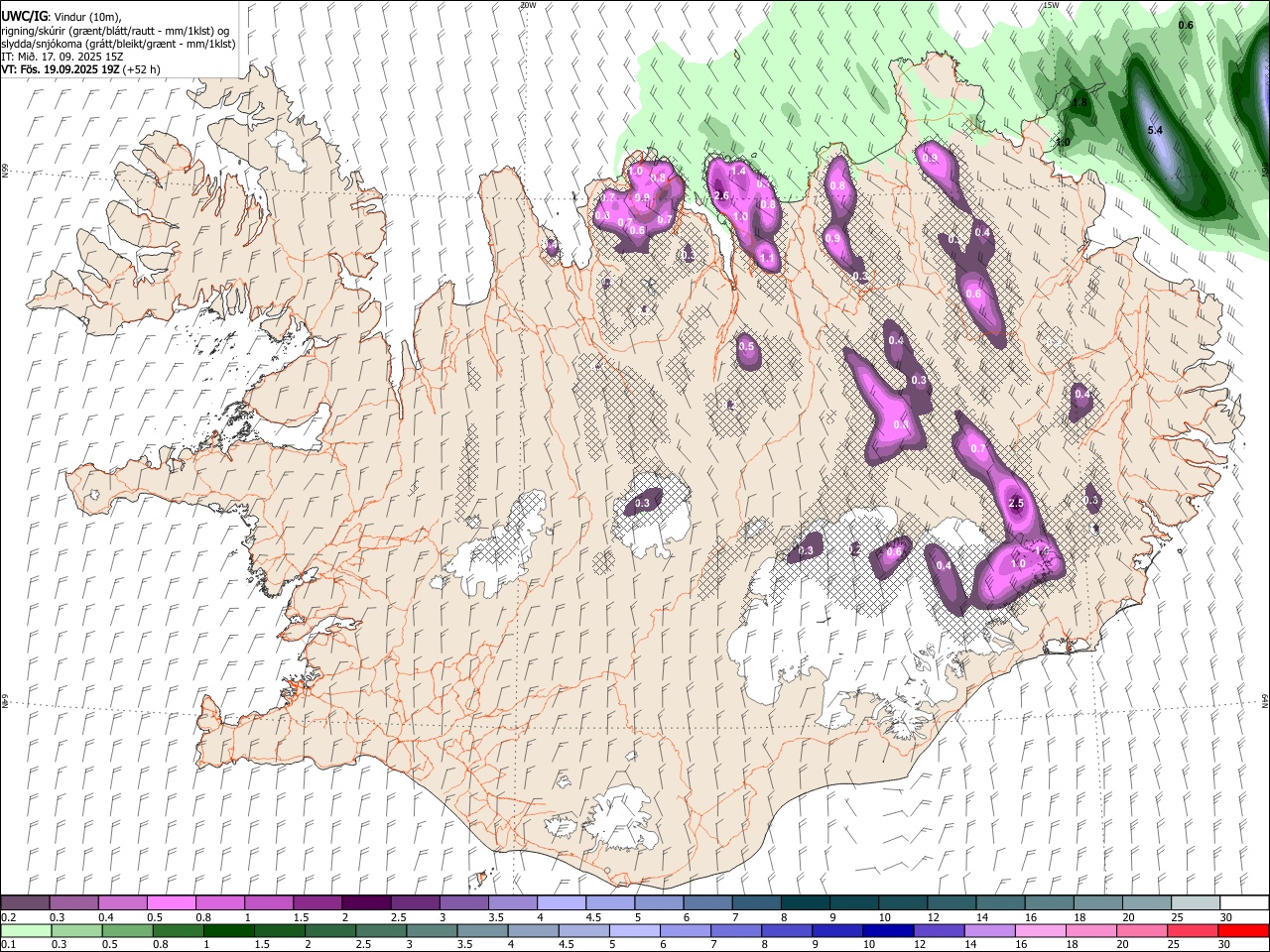Viewport: 1270px width, 952px height.
Task: Click the light pink swatch between 16 and 18
Action: tap(1041, 930)
